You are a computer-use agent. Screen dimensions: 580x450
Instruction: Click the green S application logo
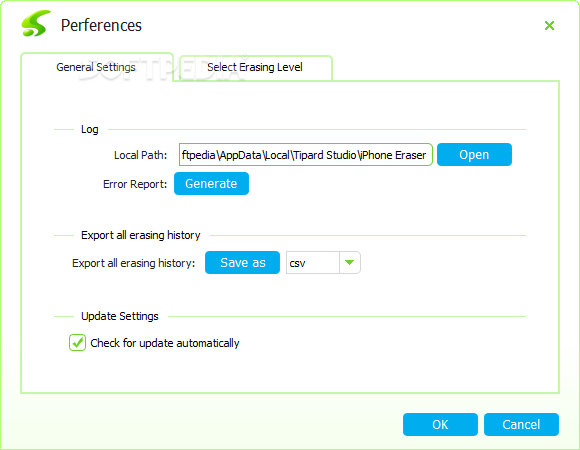click(36, 24)
